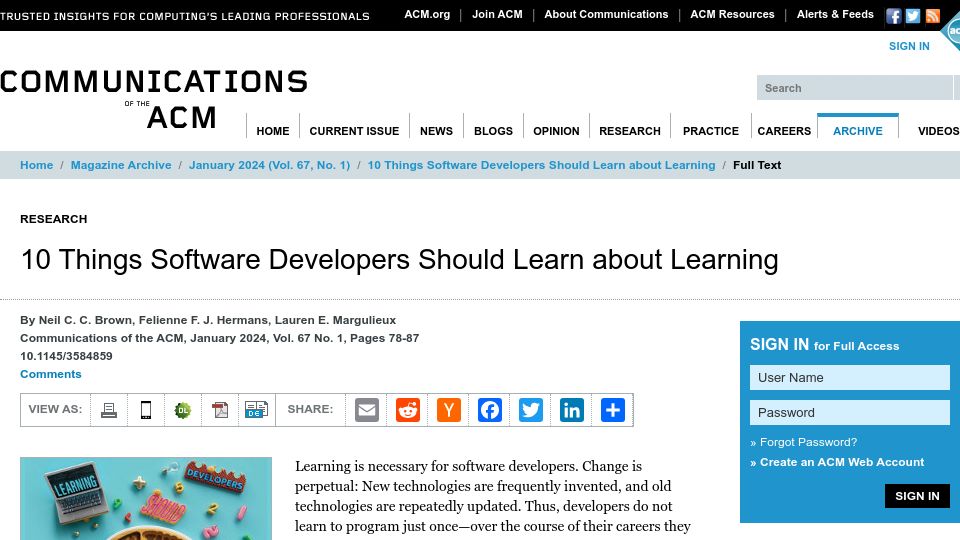Click the Communications of the ACM logo
This screenshot has height=540, width=960.
tap(154, 98)
